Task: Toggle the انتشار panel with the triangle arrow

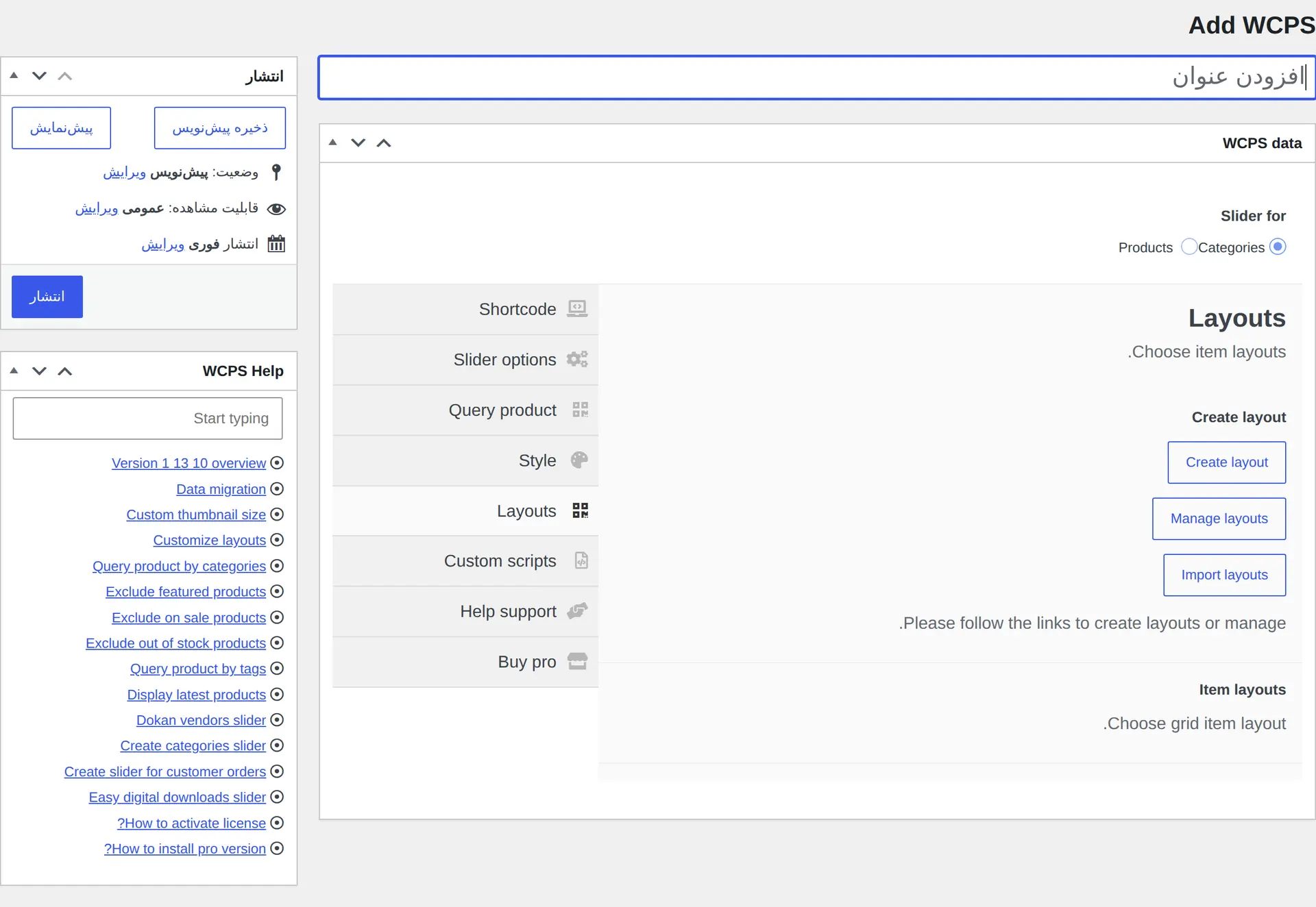Action: pyautogui.click(x=14, y=76)
